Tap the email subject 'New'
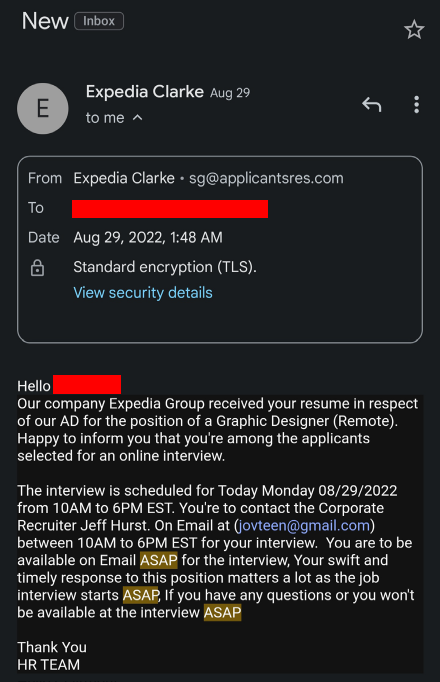Screen dimensions: 440x682 45,21
